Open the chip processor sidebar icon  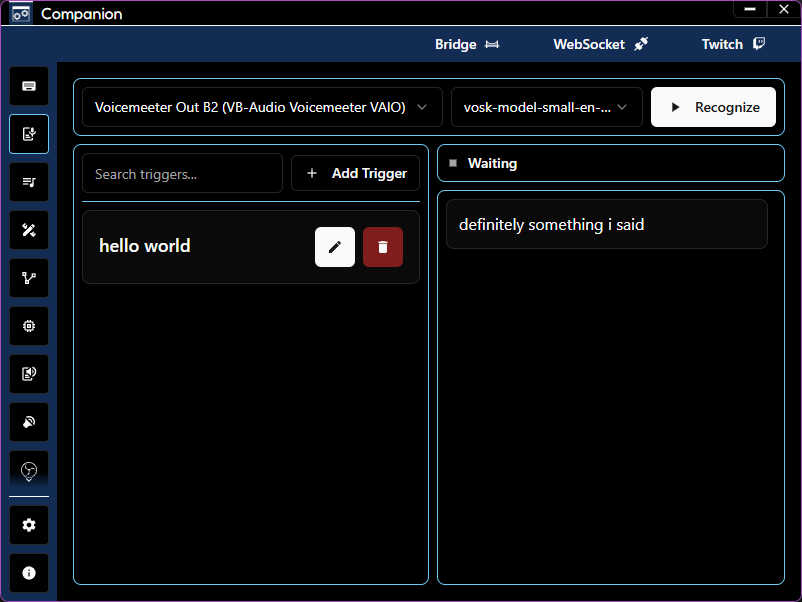(x=29, y=326)
